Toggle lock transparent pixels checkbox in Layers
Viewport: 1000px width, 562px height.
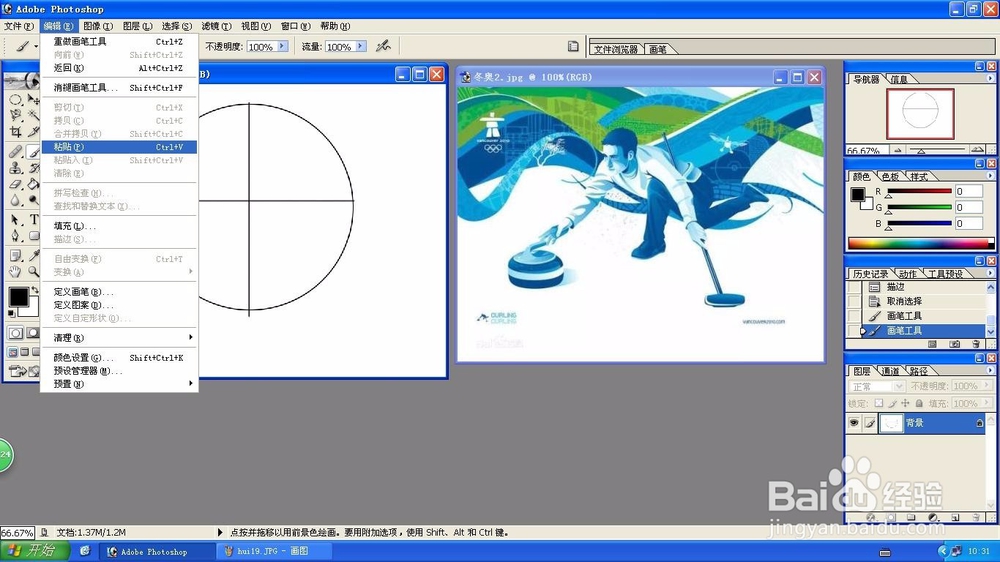879,403
